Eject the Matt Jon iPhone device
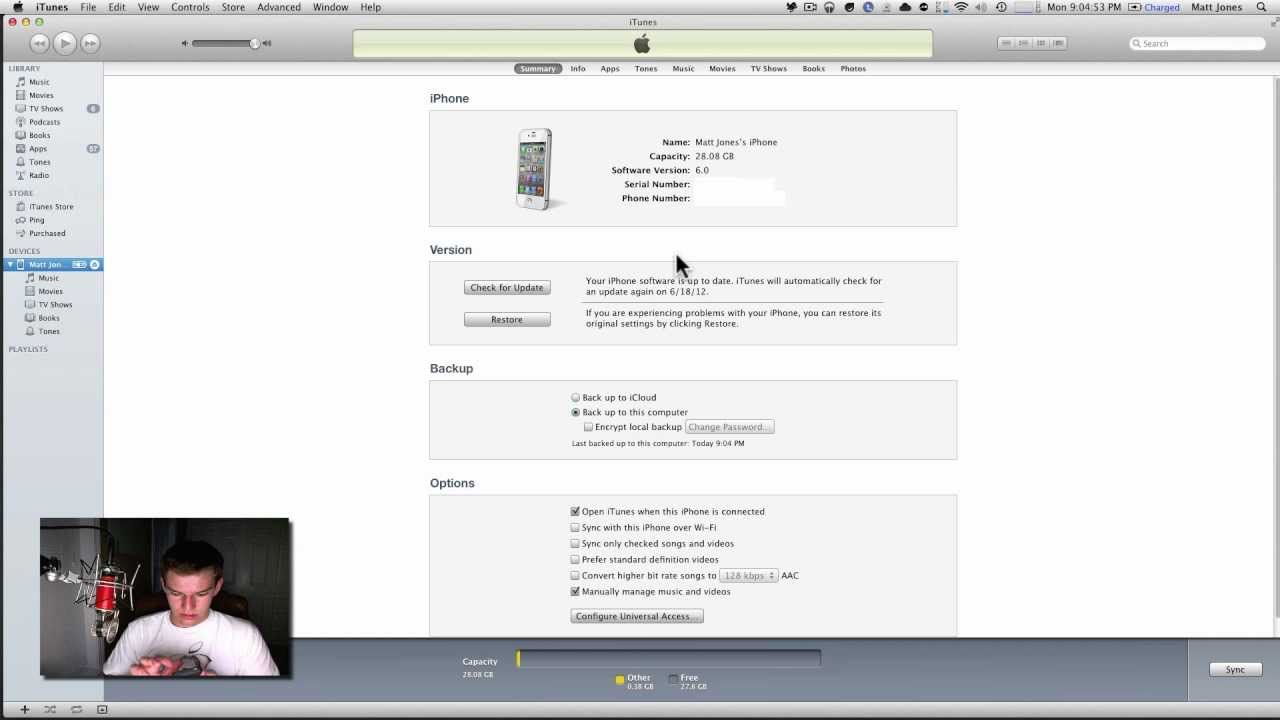 click(95, 264)
